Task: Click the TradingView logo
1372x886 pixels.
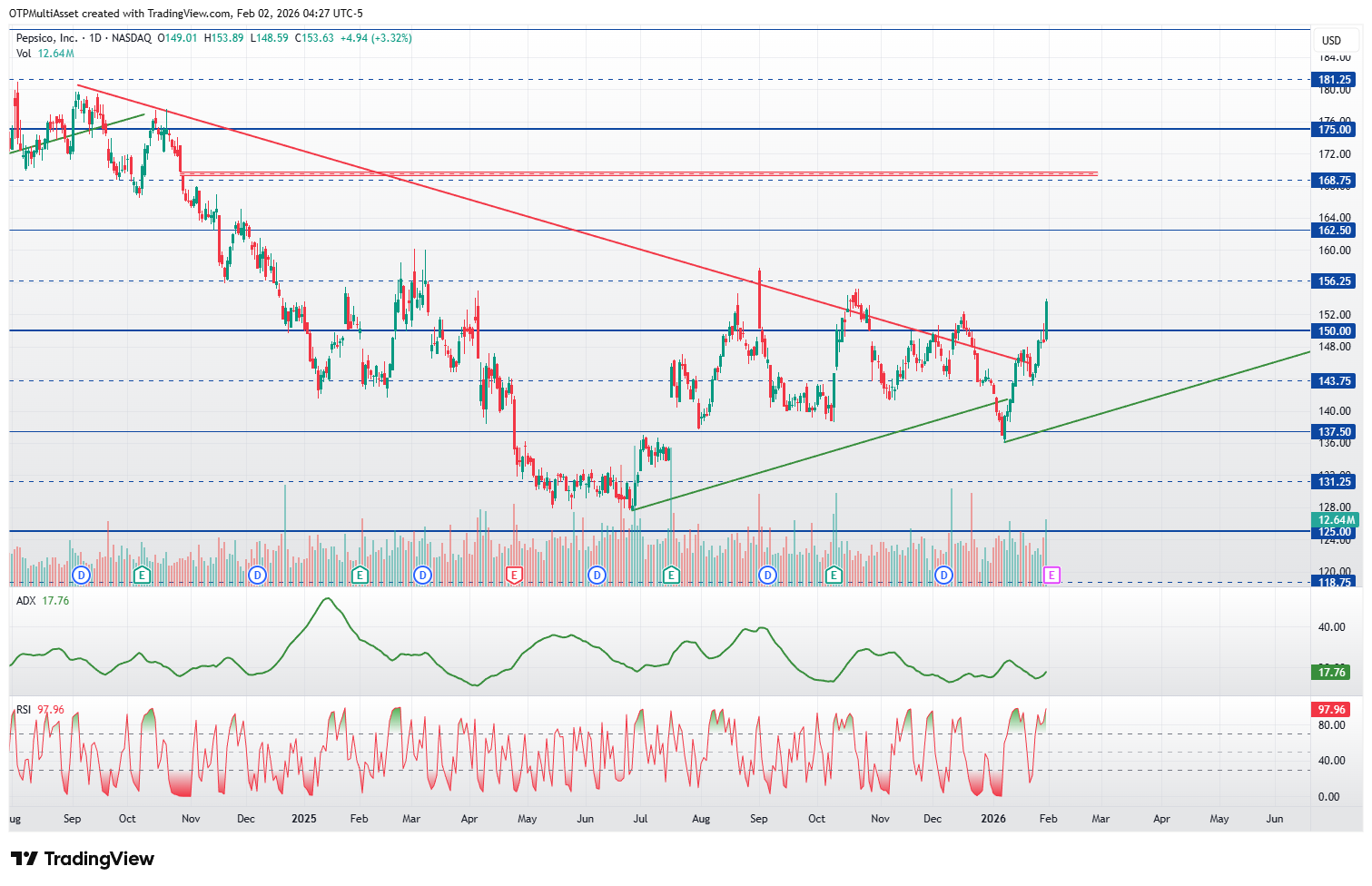Action: coord(83,859)
